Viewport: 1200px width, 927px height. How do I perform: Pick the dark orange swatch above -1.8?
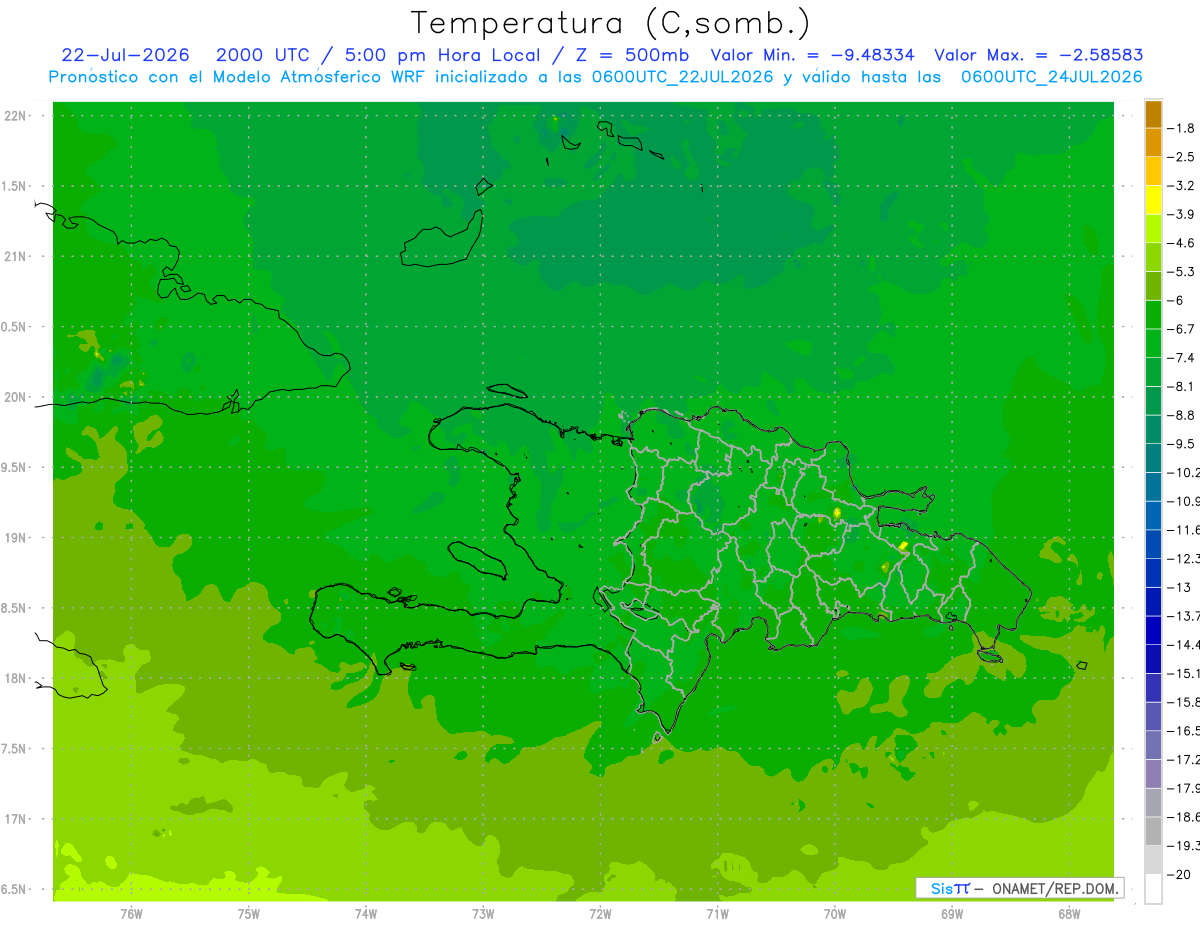point(1153,114)
